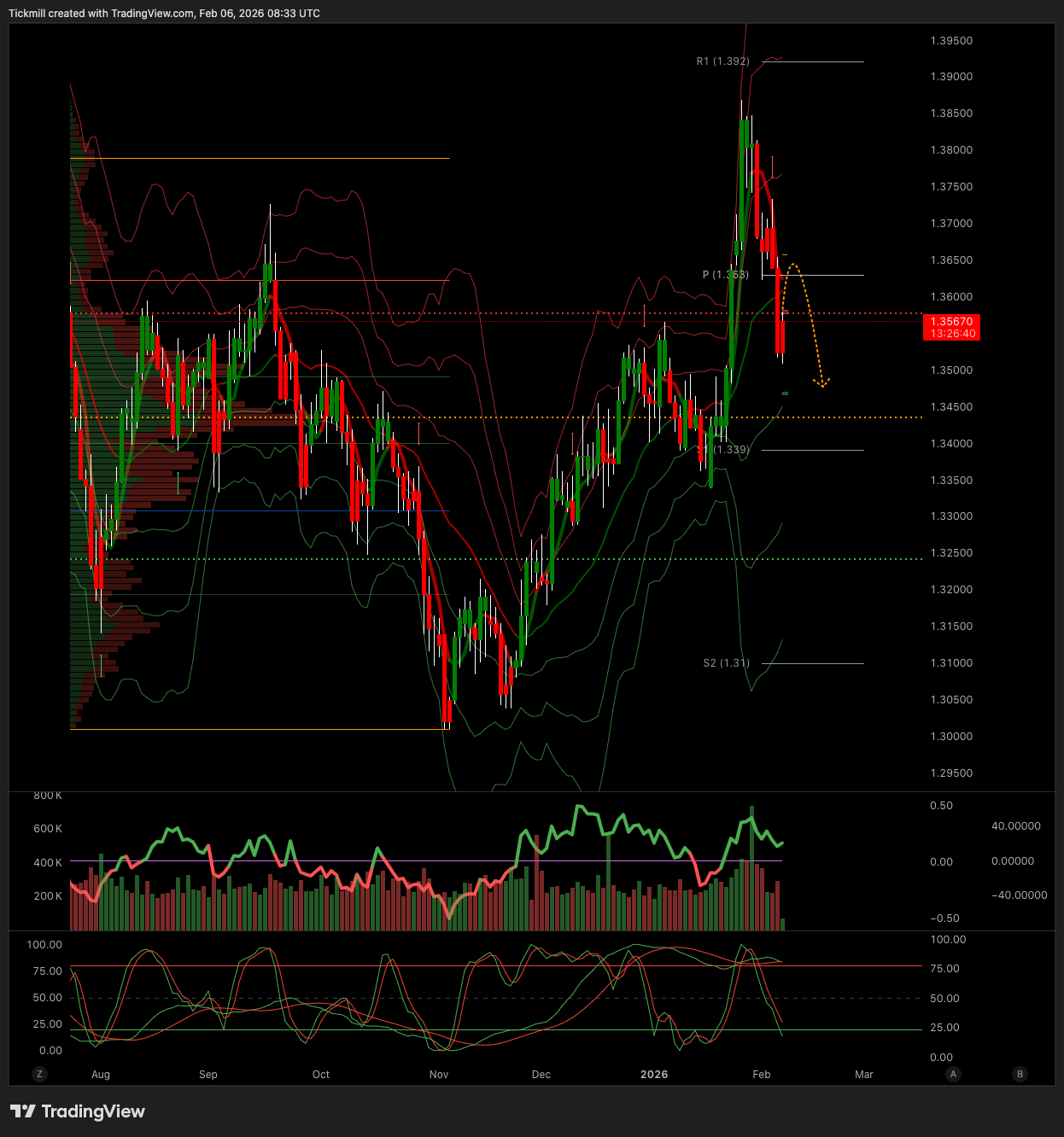Viewport: 1064px width, 1137px height.
Task: Click the Mar label on the time axis
Action: [864, 1075]
